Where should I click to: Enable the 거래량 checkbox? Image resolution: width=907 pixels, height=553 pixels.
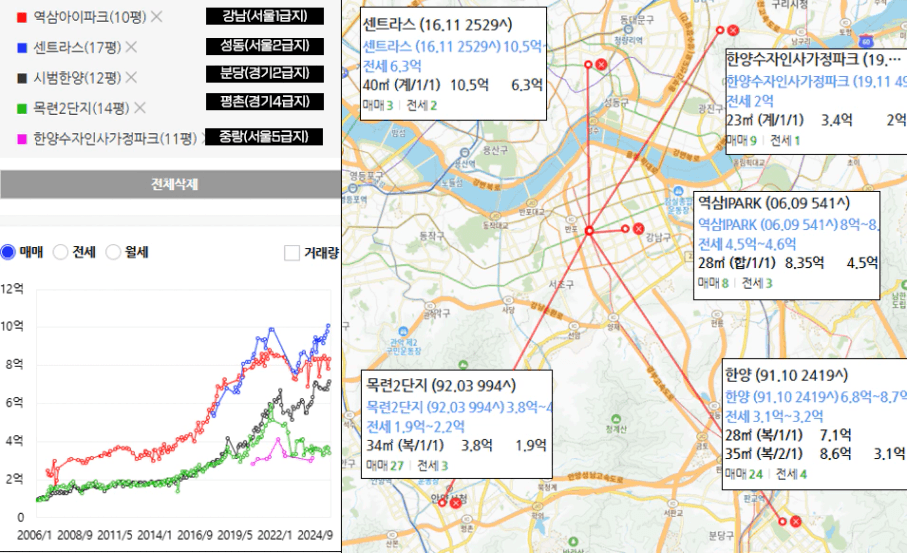[x=292, y=252]
